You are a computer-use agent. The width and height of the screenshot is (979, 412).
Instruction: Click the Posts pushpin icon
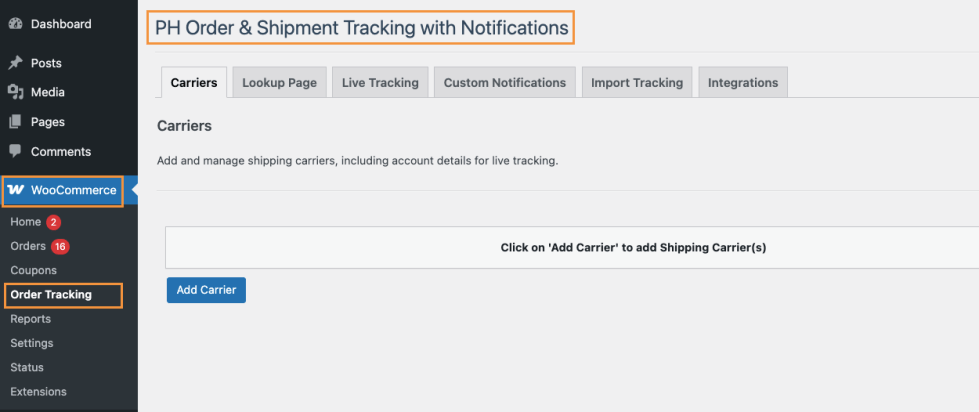pyautogui.click(x=15, y=63)
